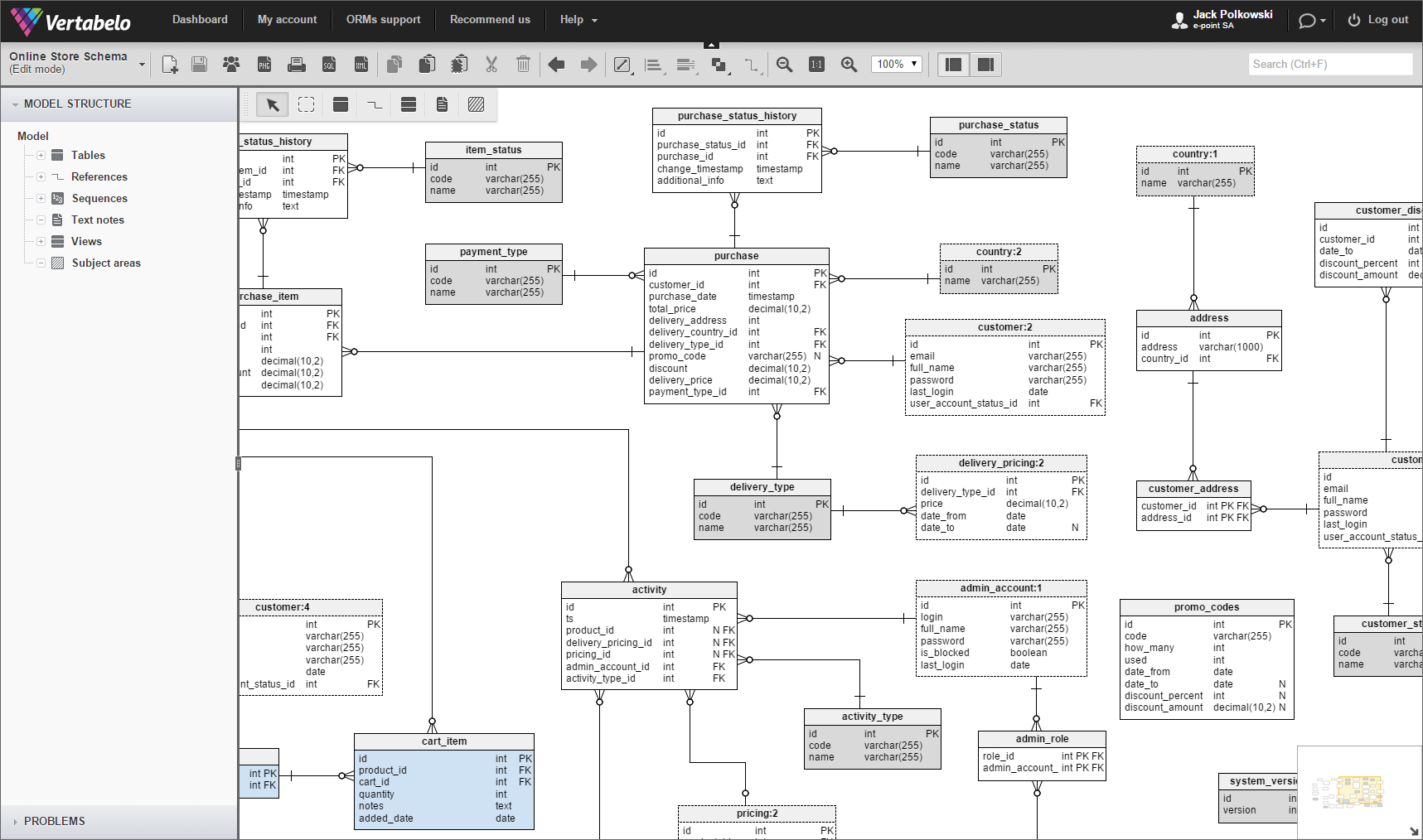1423x840 pixels.
Task: Open the line edit tool dropdown
Action: tap(623, 65)
